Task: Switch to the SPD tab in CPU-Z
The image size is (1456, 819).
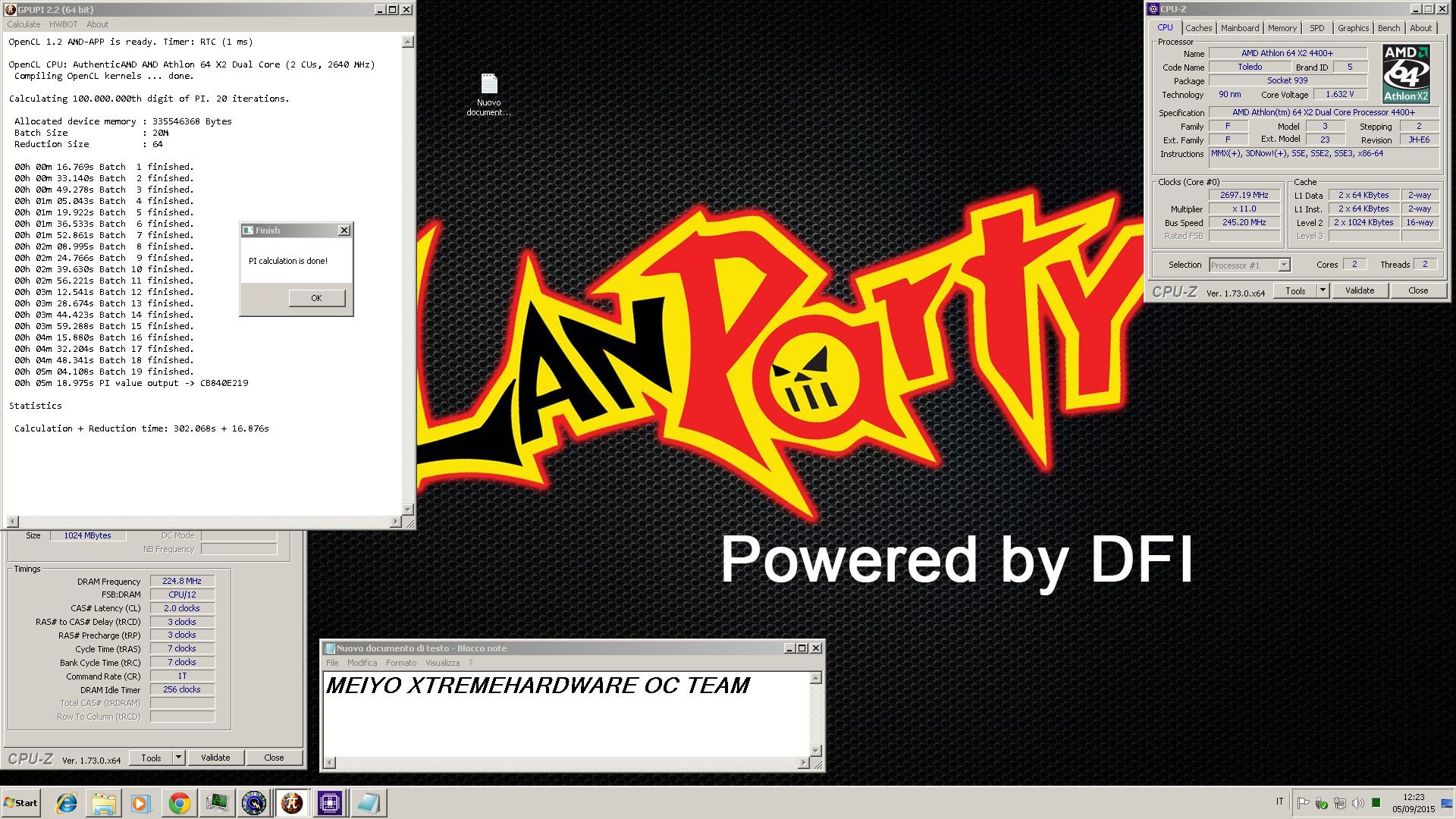Action: click(1317, 28)
